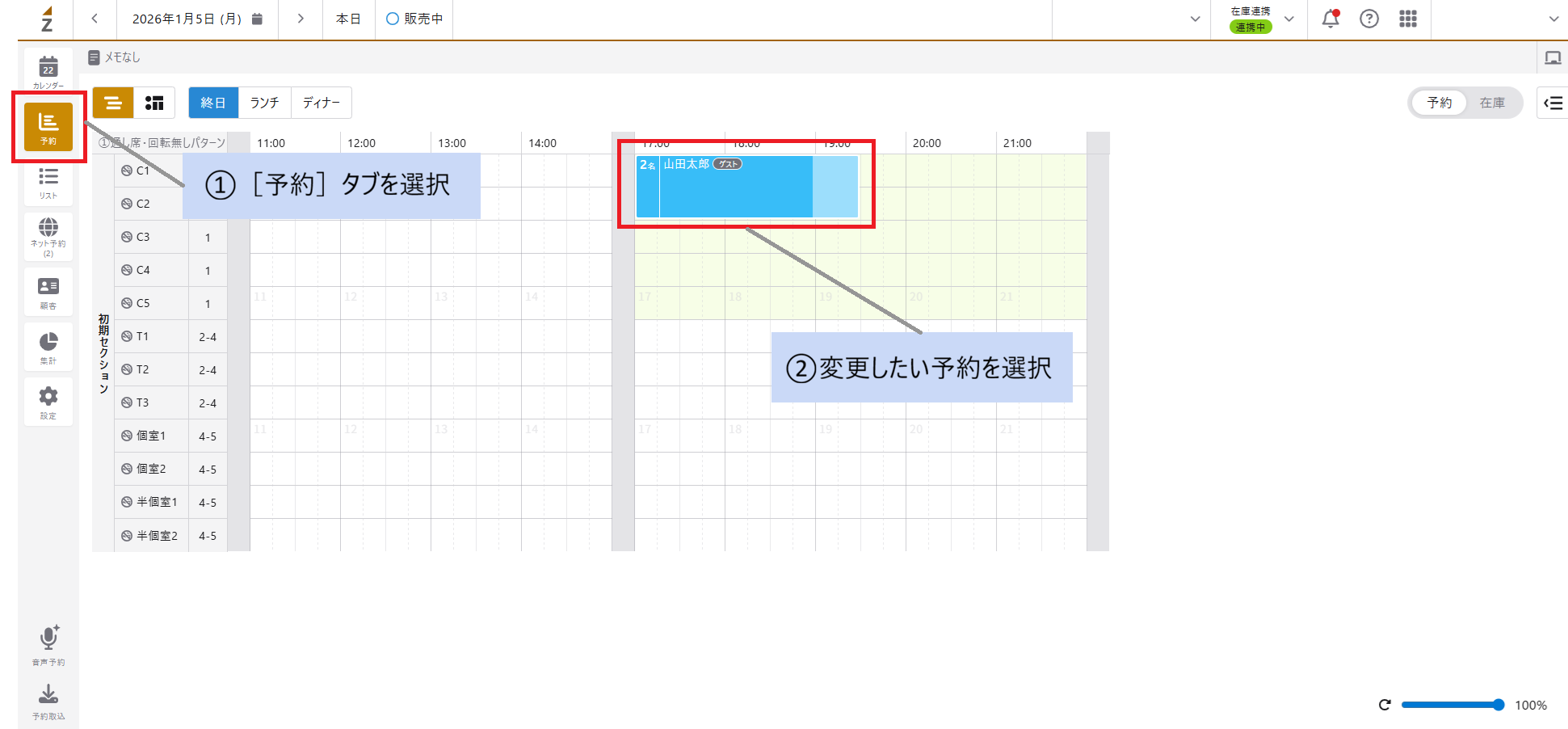1568x729 pixels.
Task: Toggle the 販売中 sales status
Action: click(x=414, y=19)
